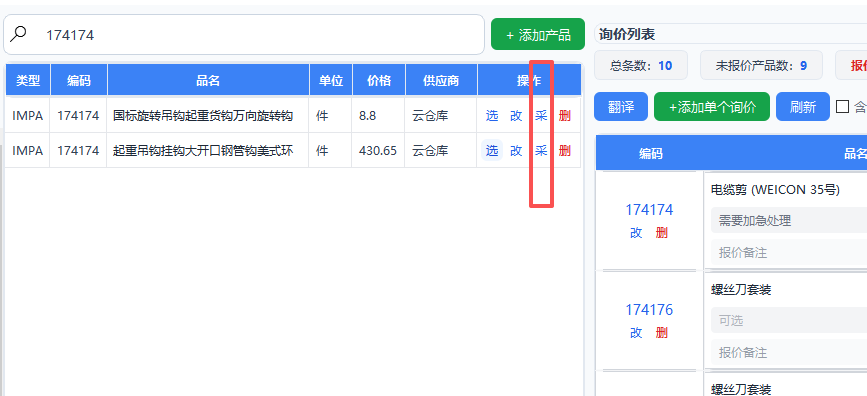Click the 类型 column header
This screenshot has width=867, height=396.
point(28,80)
